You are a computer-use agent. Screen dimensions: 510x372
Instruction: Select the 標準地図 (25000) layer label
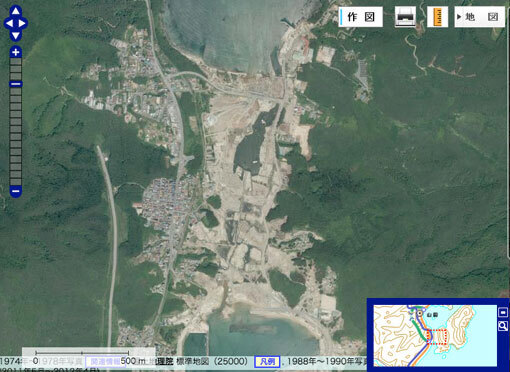pos(212,361)
